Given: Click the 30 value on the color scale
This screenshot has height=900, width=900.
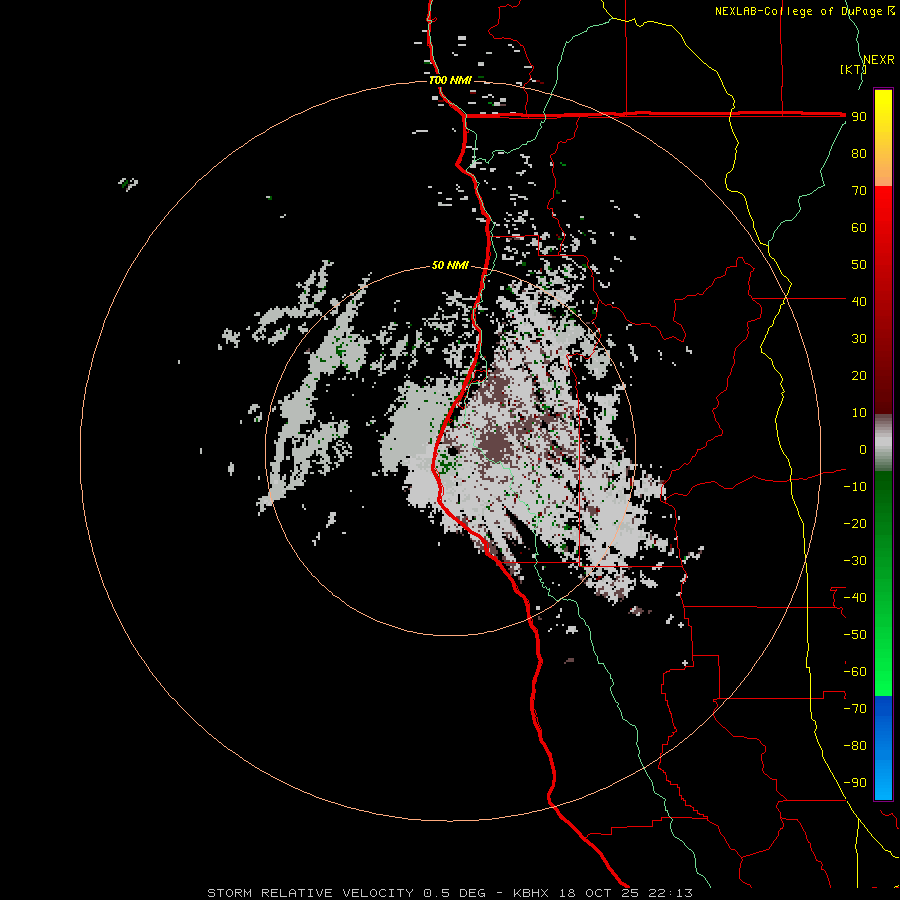Looking at the screenshot, I should tap(859, 339).
